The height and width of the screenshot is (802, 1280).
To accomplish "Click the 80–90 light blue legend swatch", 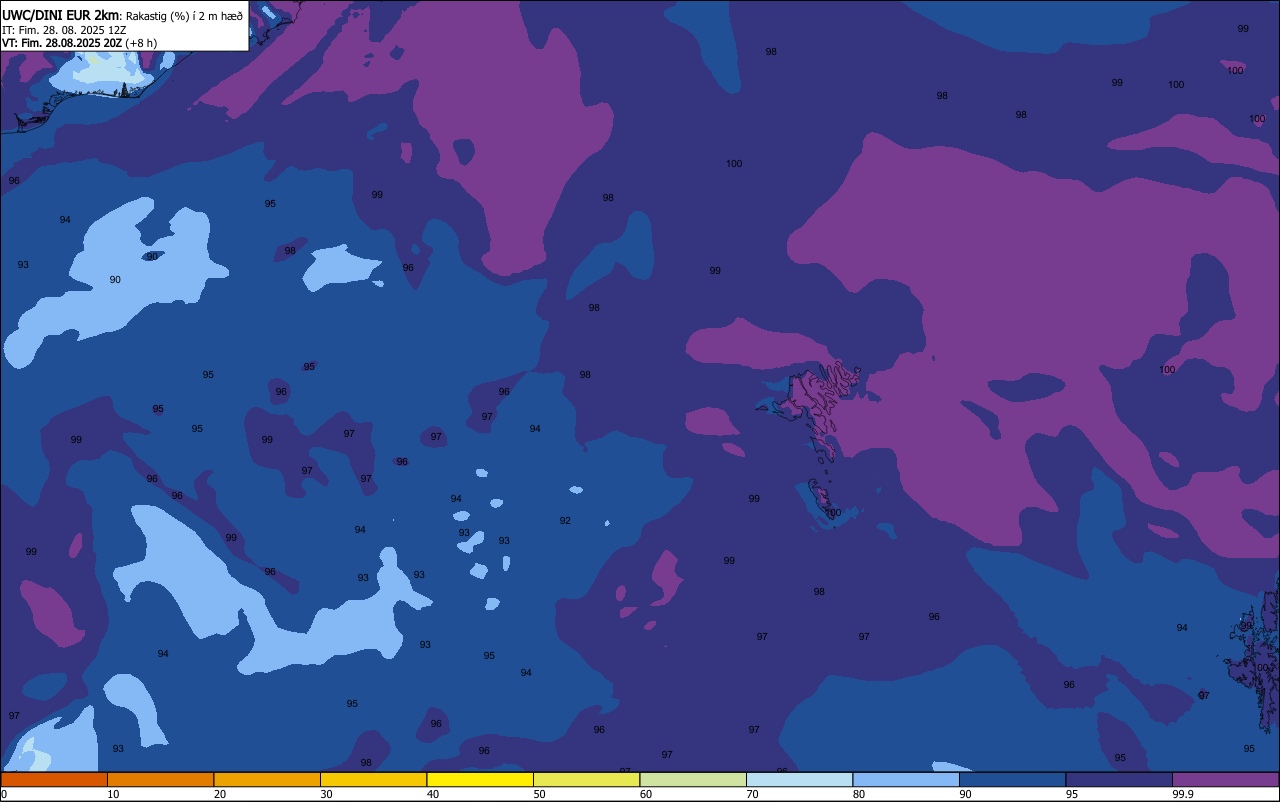I will click(x=906, y=779).
